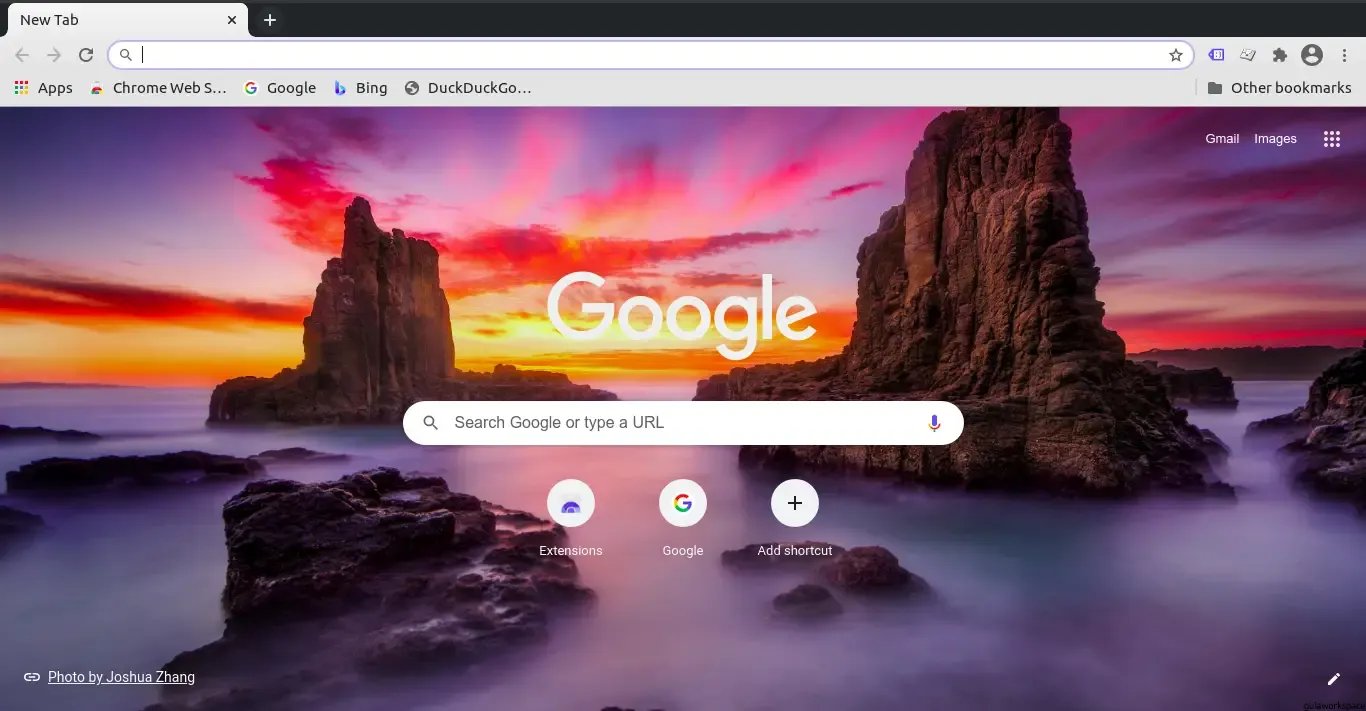This screenshot has width=1366, height=711.
Task: Click the second extension icon beside puzzle piece
Action: 1248,55
